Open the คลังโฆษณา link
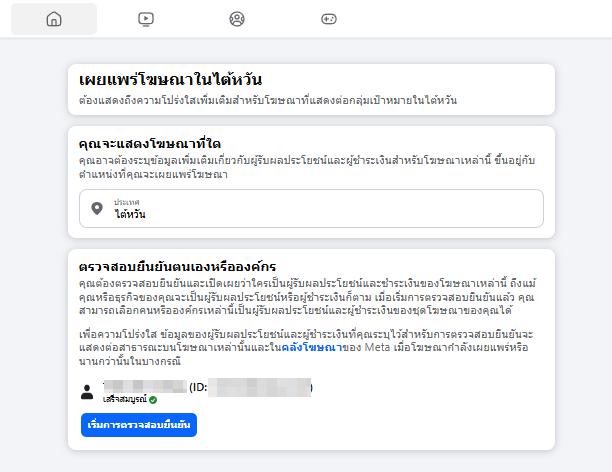 click(305, 347)
